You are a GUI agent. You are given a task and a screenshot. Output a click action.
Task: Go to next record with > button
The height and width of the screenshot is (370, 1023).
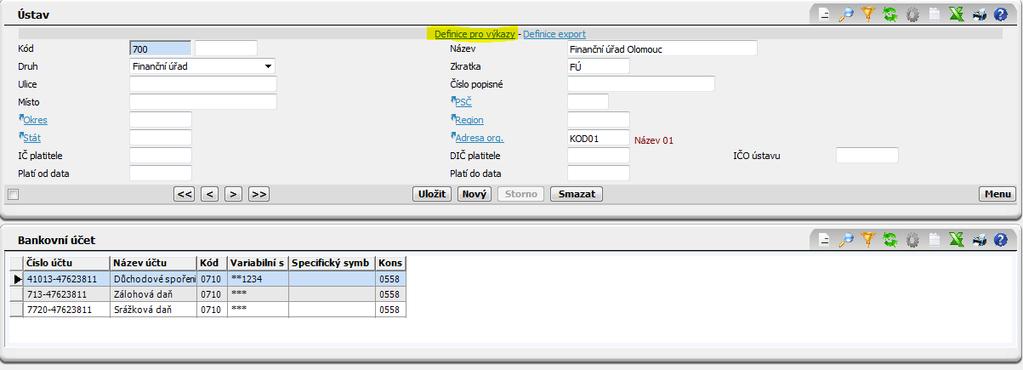[234, 194]
